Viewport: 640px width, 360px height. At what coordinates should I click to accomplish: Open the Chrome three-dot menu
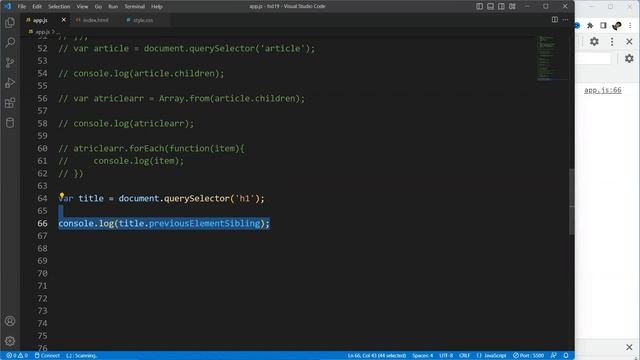pyautogui.click(x=630, y=25)
